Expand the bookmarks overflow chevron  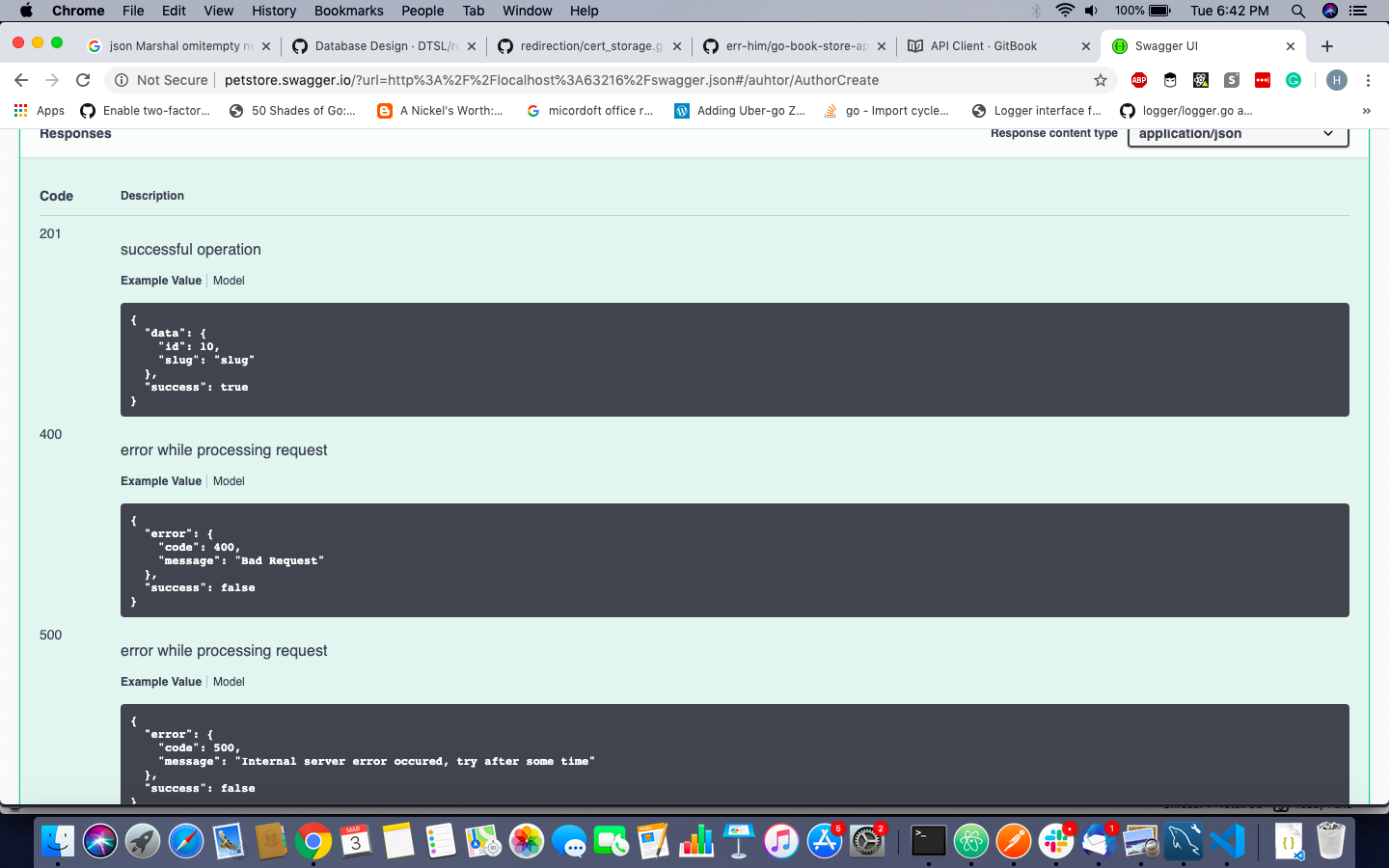click(x=1366, y=110)
